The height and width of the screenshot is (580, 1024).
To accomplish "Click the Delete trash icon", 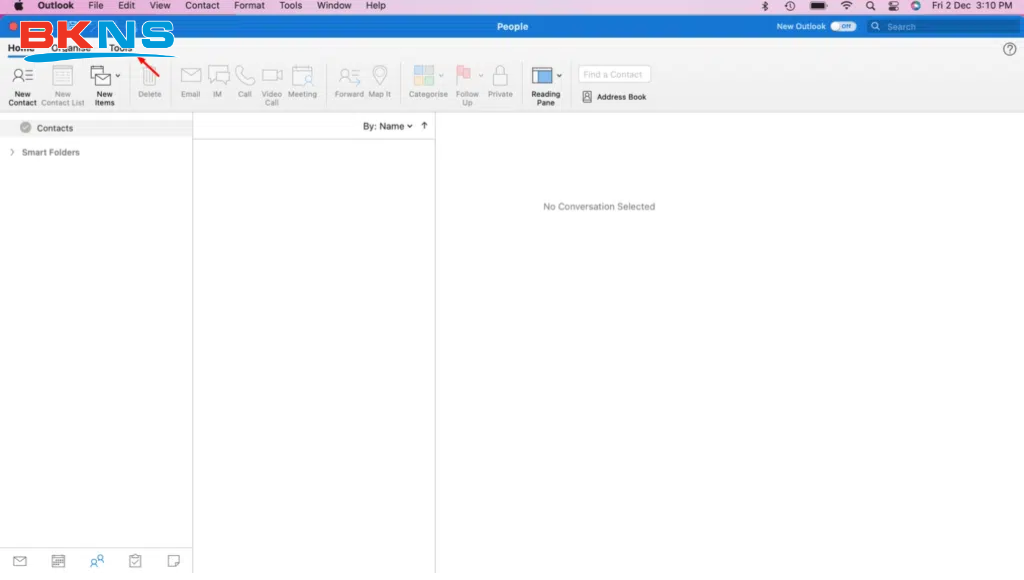I will [x=149, y=78].
